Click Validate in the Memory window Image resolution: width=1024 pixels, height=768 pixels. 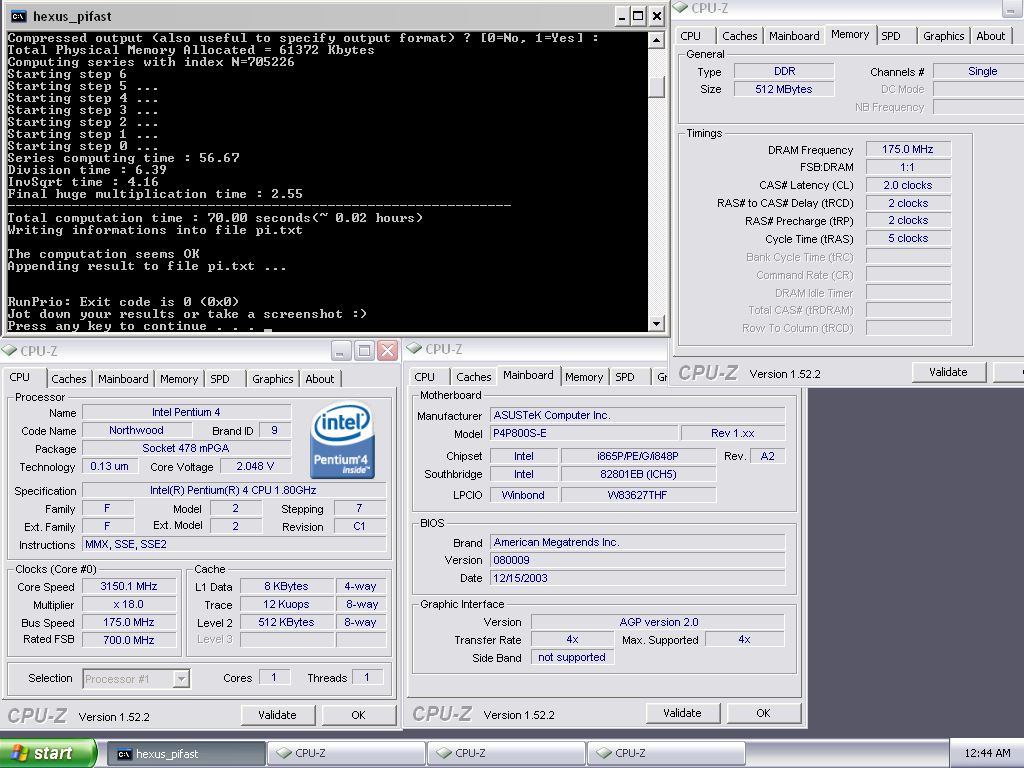pos(948,372)
